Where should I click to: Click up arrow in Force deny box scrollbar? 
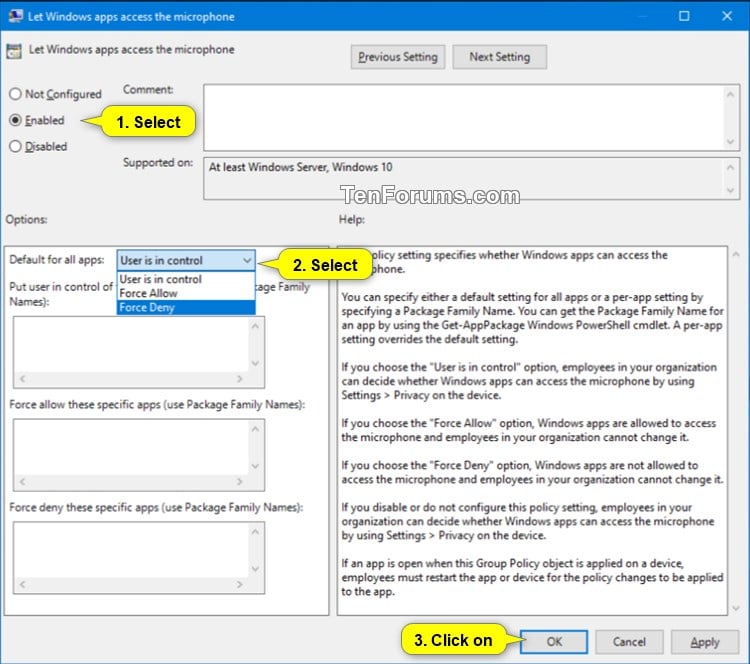click(255, 531)
